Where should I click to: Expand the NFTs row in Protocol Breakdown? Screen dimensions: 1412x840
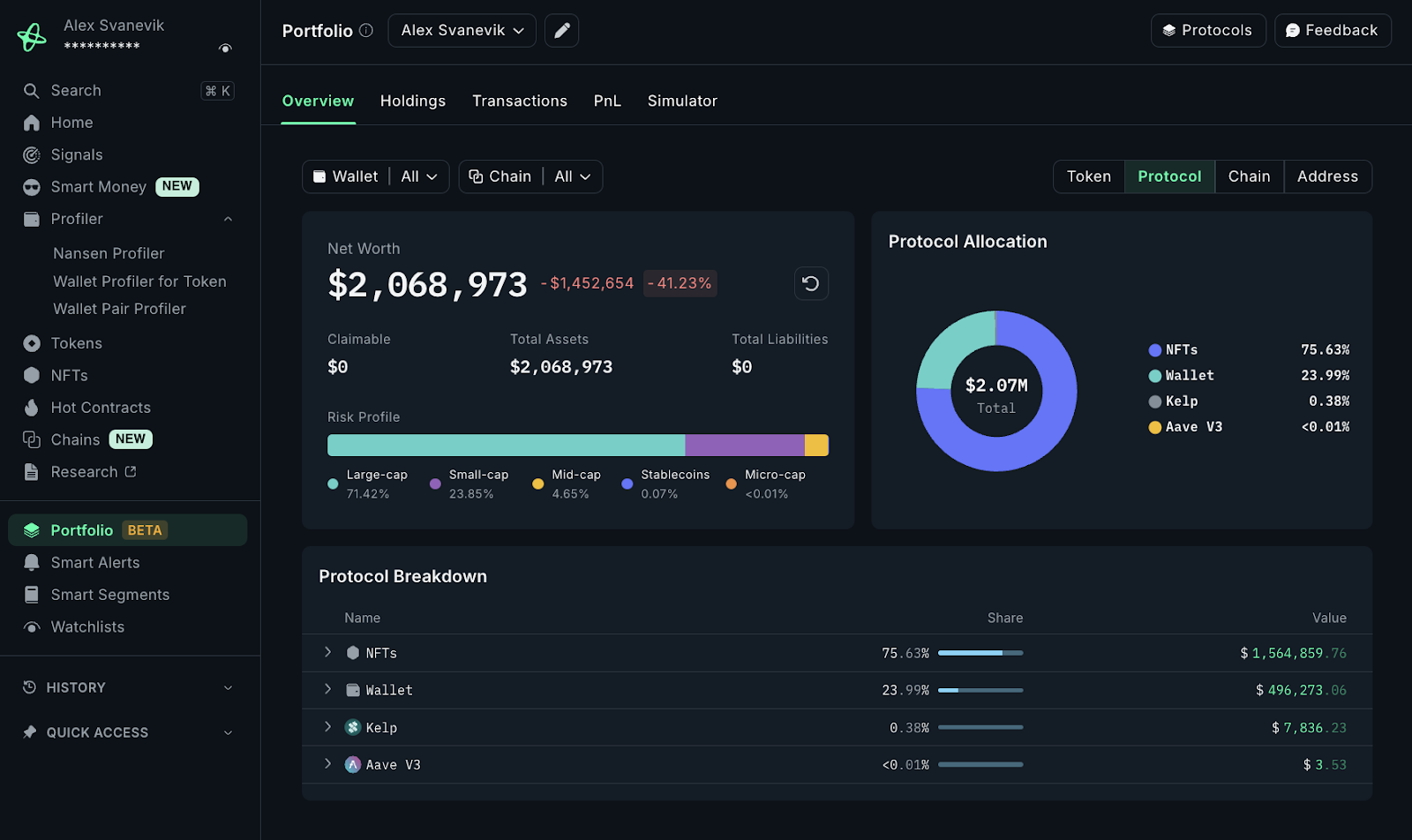click(327, 652)
